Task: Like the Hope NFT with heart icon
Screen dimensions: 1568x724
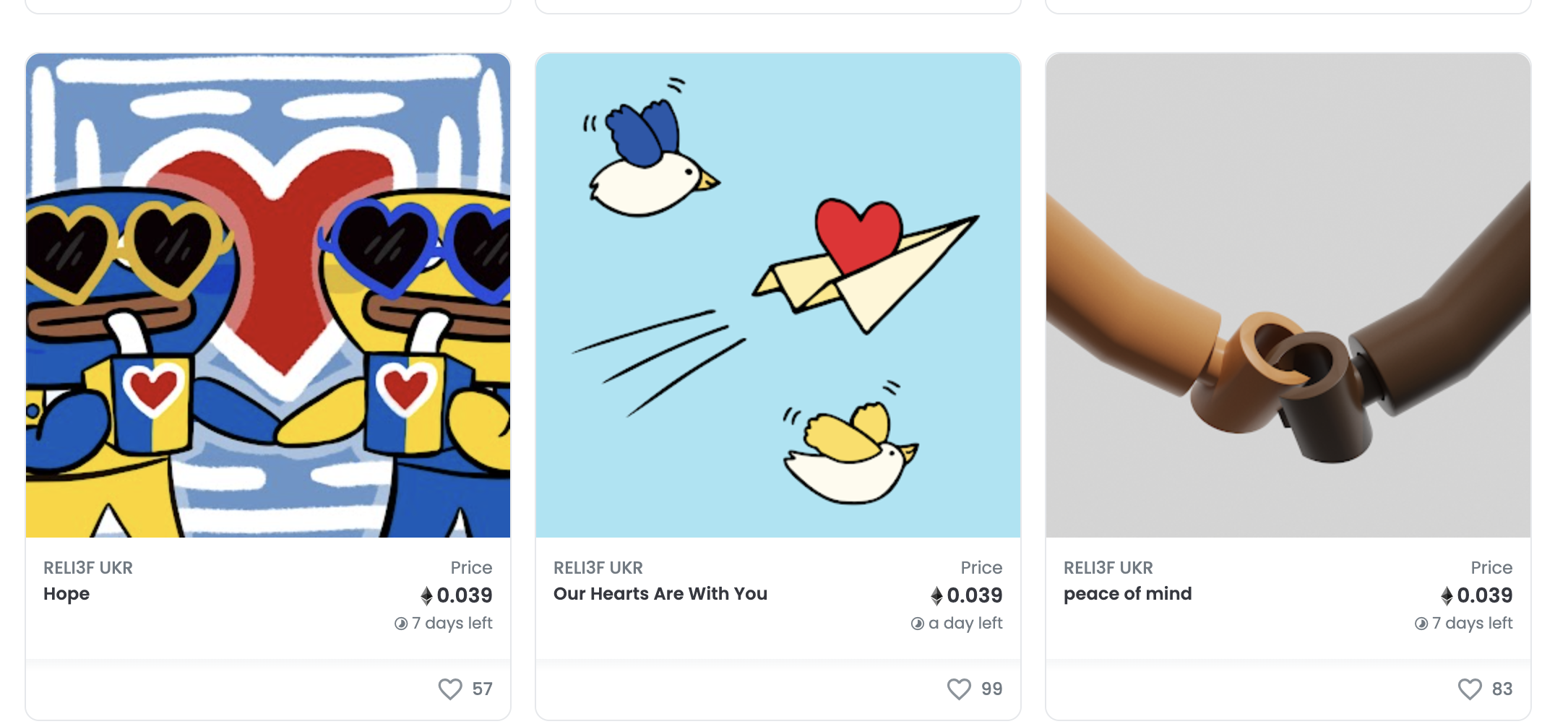Action: point(449,689)
